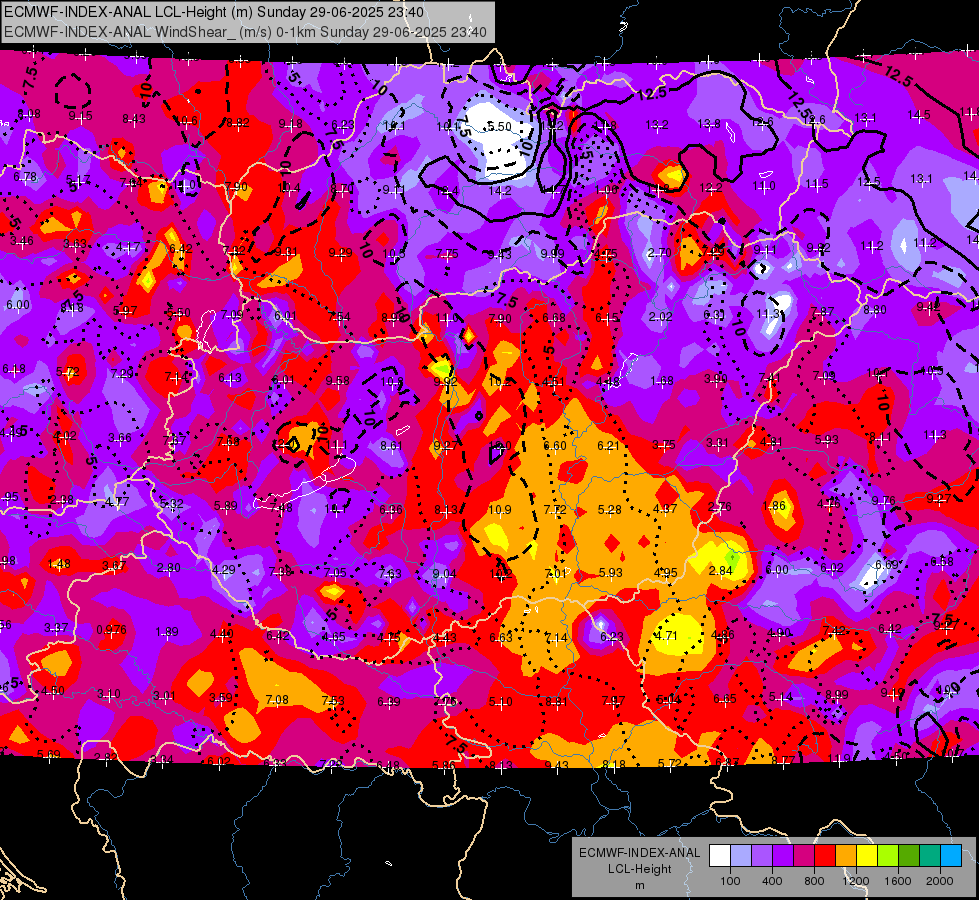The image size is (979, 900).
Task: Click the red legend swatch
Action: [x=825, y=856]
